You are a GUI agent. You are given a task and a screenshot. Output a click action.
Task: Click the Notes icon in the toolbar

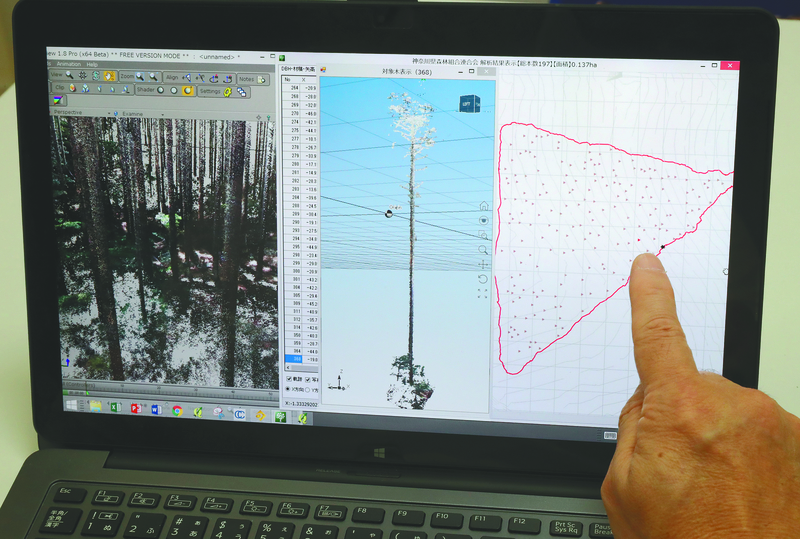pos(262,79)
